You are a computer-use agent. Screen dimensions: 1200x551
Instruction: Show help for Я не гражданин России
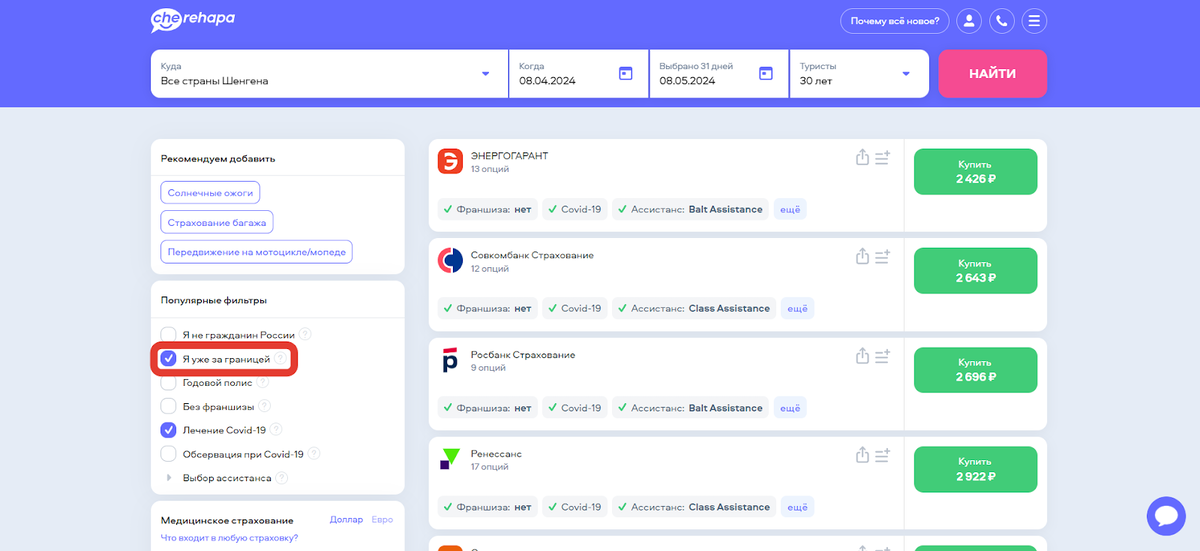(x=305, y=334)
